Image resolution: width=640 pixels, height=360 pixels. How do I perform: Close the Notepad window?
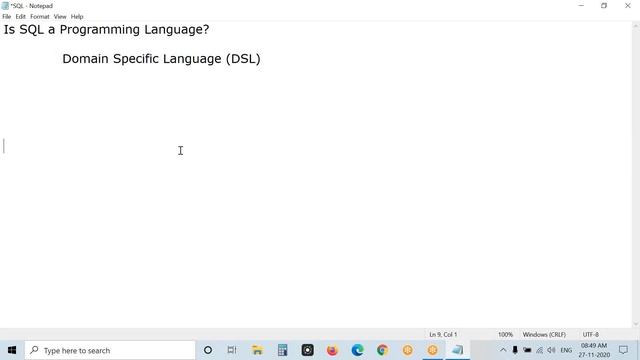pyautogui.click(x=628, y=6)
